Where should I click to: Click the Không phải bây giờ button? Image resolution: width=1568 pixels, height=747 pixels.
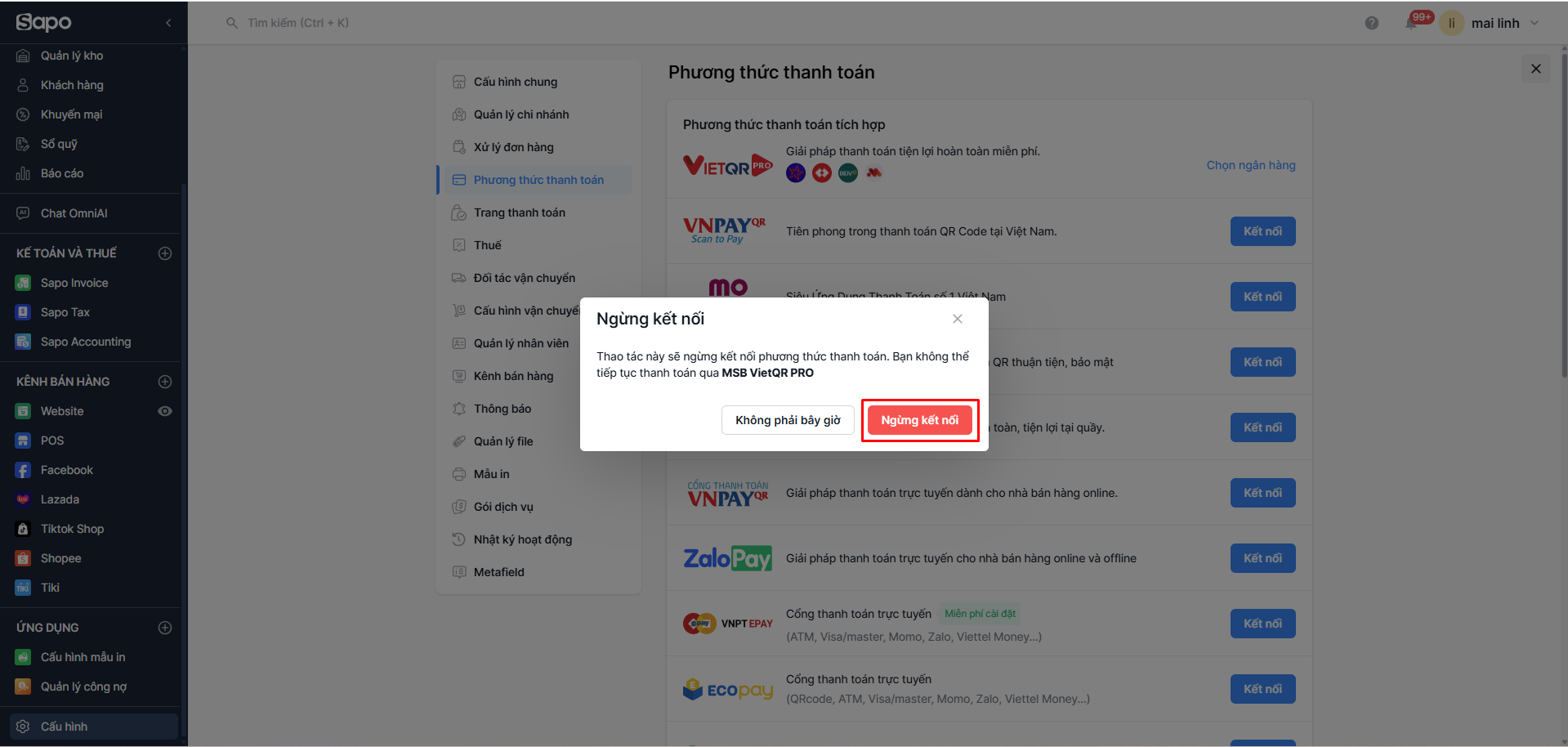tap(788, 420)
